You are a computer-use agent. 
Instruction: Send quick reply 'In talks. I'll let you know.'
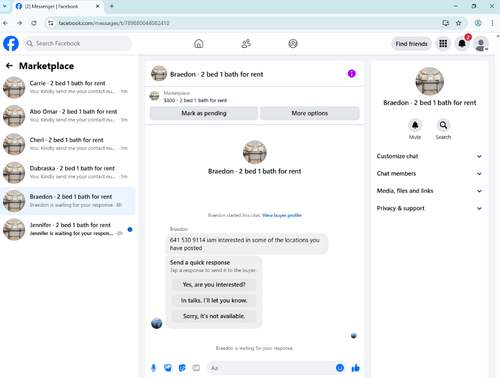coord(214,300)
